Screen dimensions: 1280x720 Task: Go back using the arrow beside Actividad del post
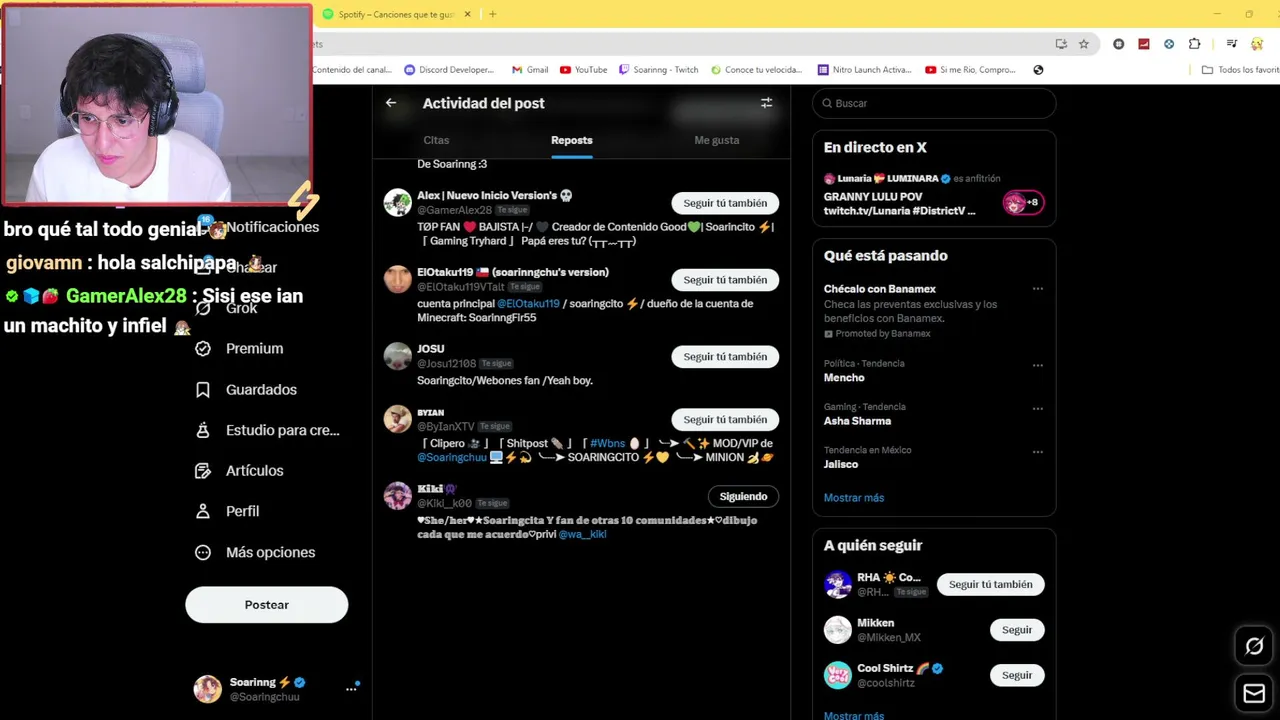pyautogui.click(x=391, y=103)
